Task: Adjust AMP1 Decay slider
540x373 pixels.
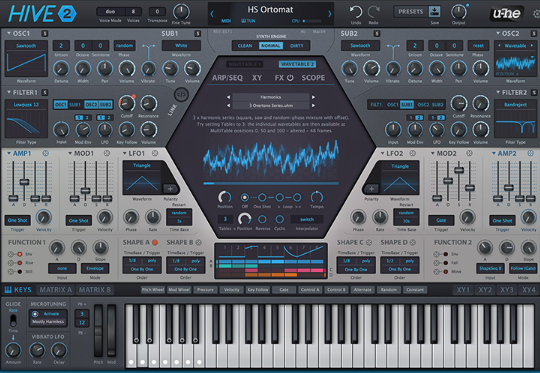Action: [24, 182]
